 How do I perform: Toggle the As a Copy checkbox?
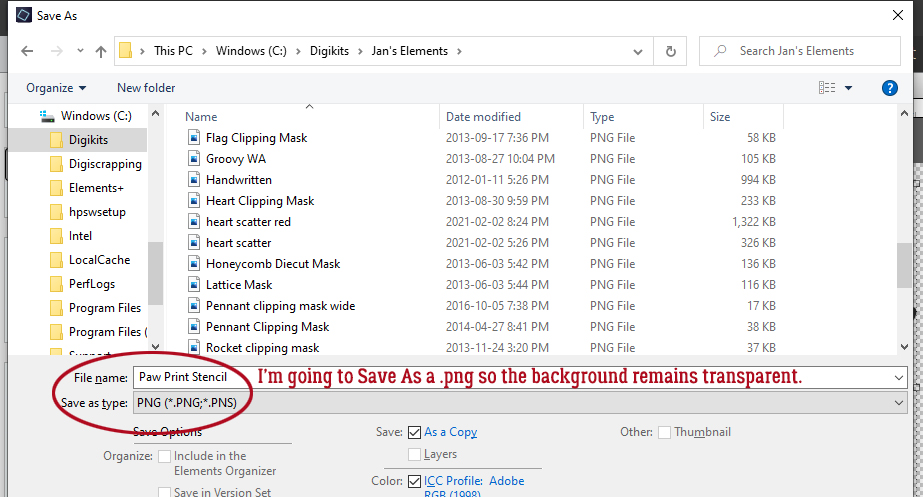414,433
